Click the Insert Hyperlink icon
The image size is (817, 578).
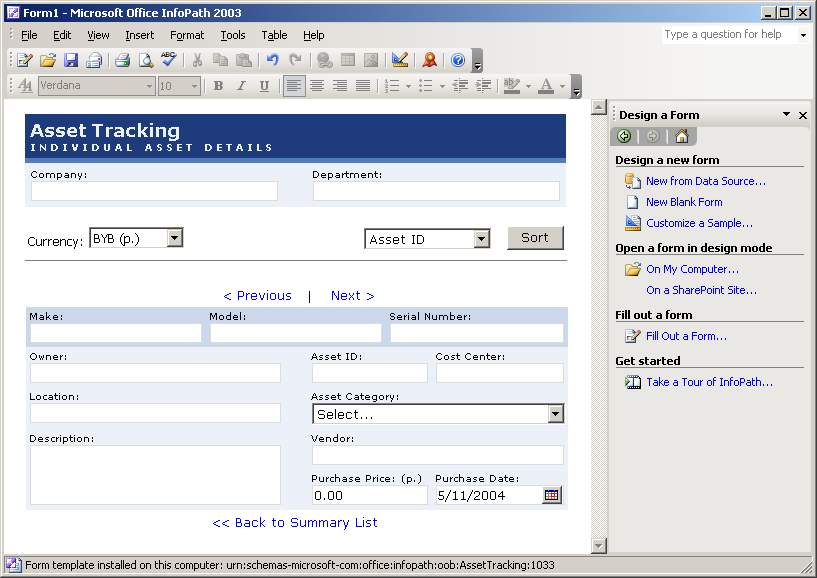coord(325,60)
